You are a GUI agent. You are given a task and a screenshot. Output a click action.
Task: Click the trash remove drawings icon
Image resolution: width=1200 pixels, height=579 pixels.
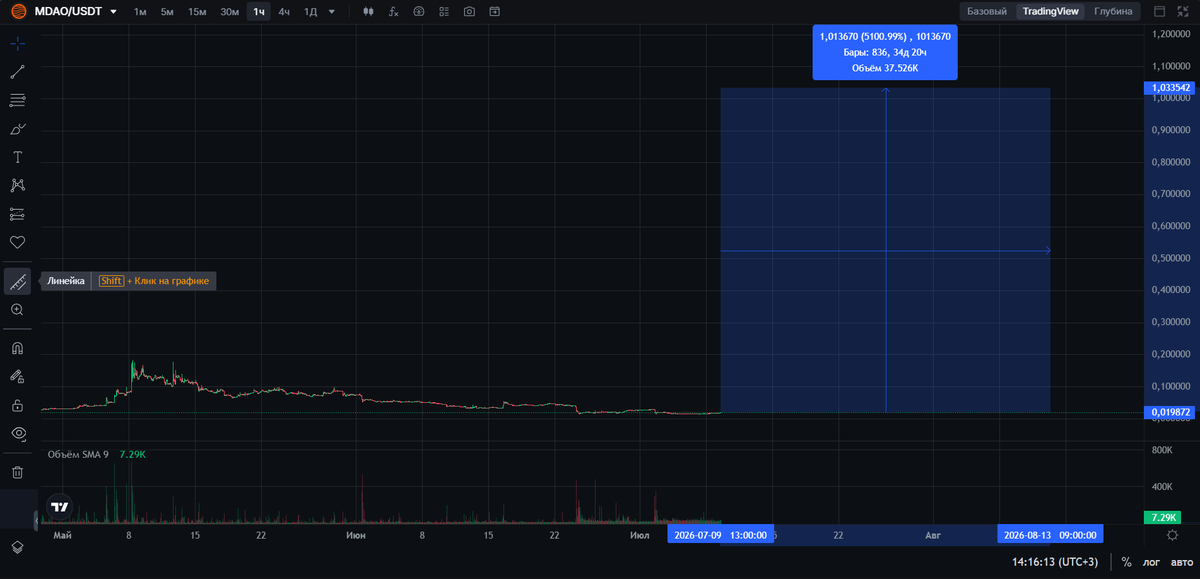pos(17,472)
